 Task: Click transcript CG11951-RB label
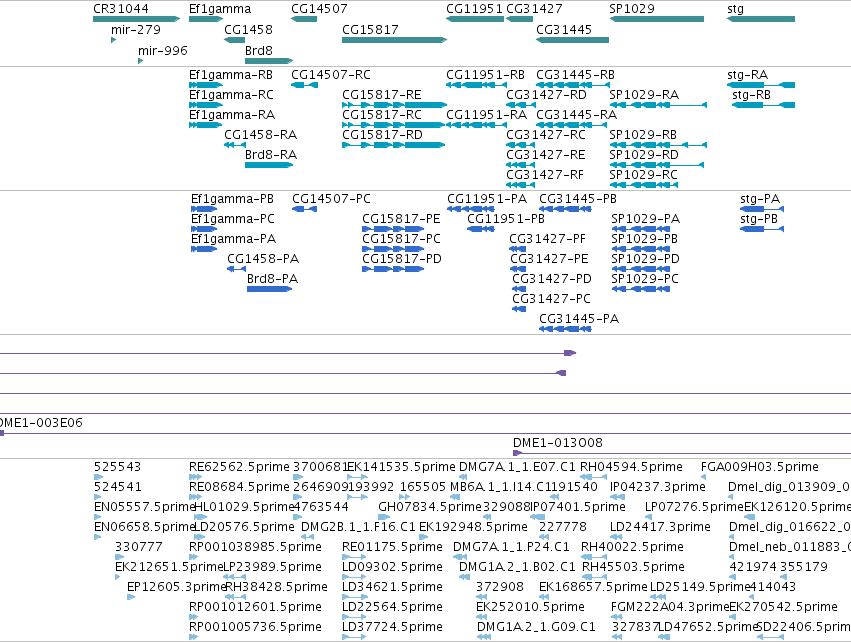tap(485, 74)
